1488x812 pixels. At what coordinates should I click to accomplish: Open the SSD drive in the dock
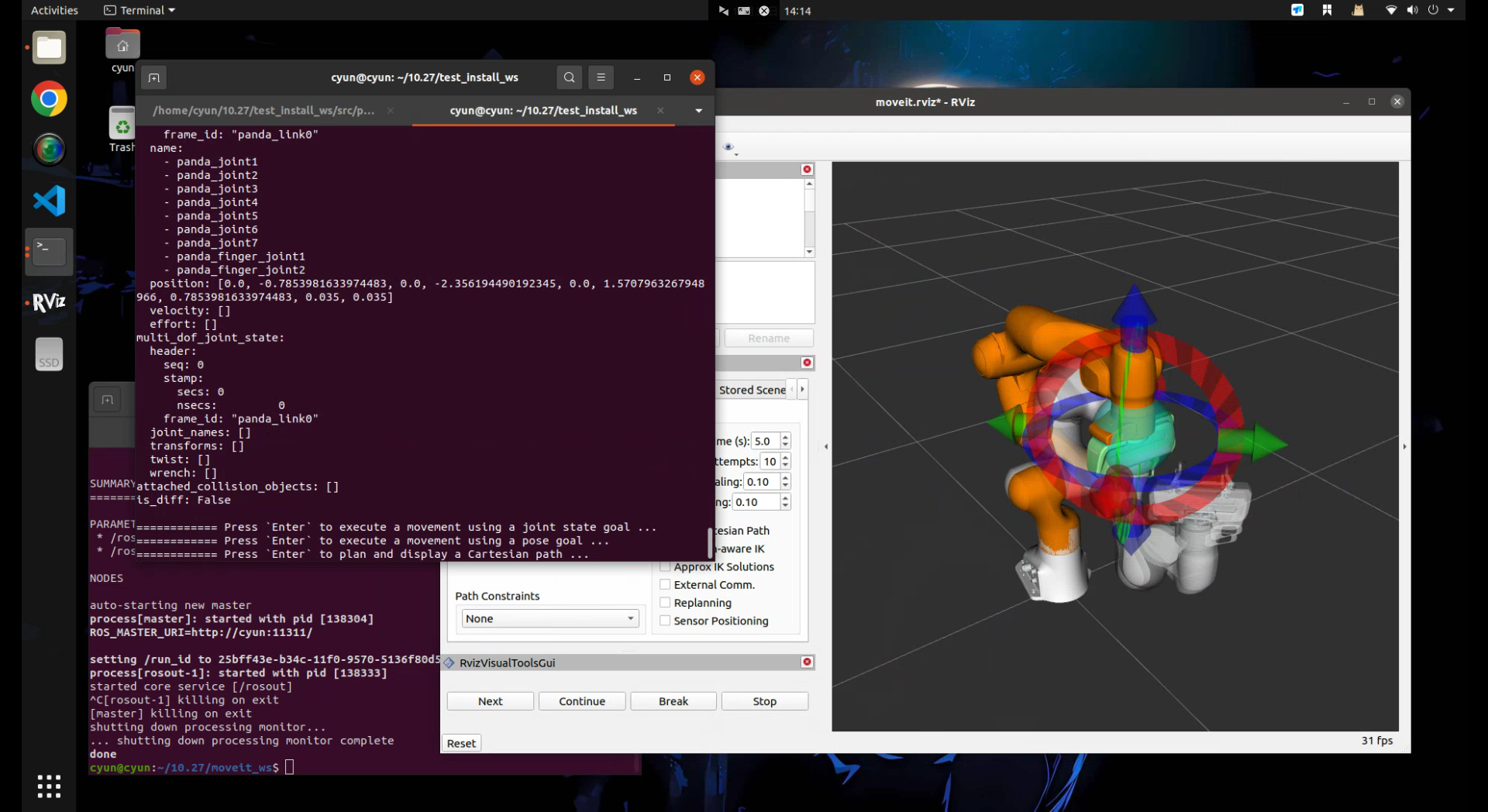click(49, 354)
